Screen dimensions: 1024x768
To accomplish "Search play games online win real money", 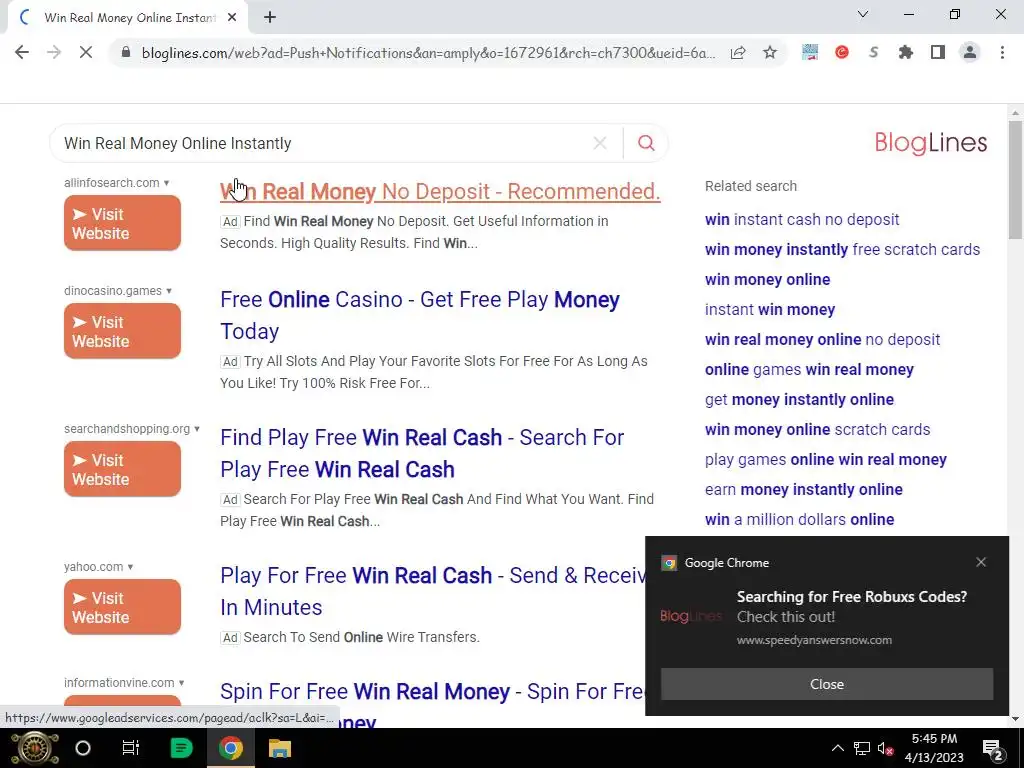I will click(x=825, y=460).
